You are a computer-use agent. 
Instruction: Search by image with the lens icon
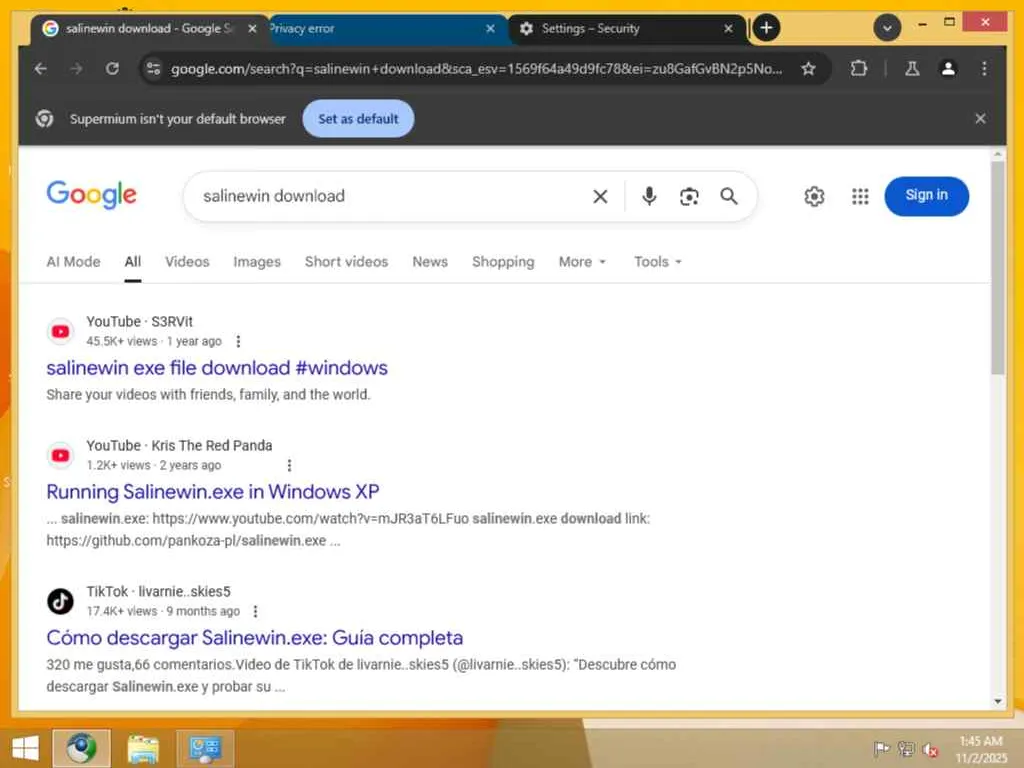pos(689,197)
